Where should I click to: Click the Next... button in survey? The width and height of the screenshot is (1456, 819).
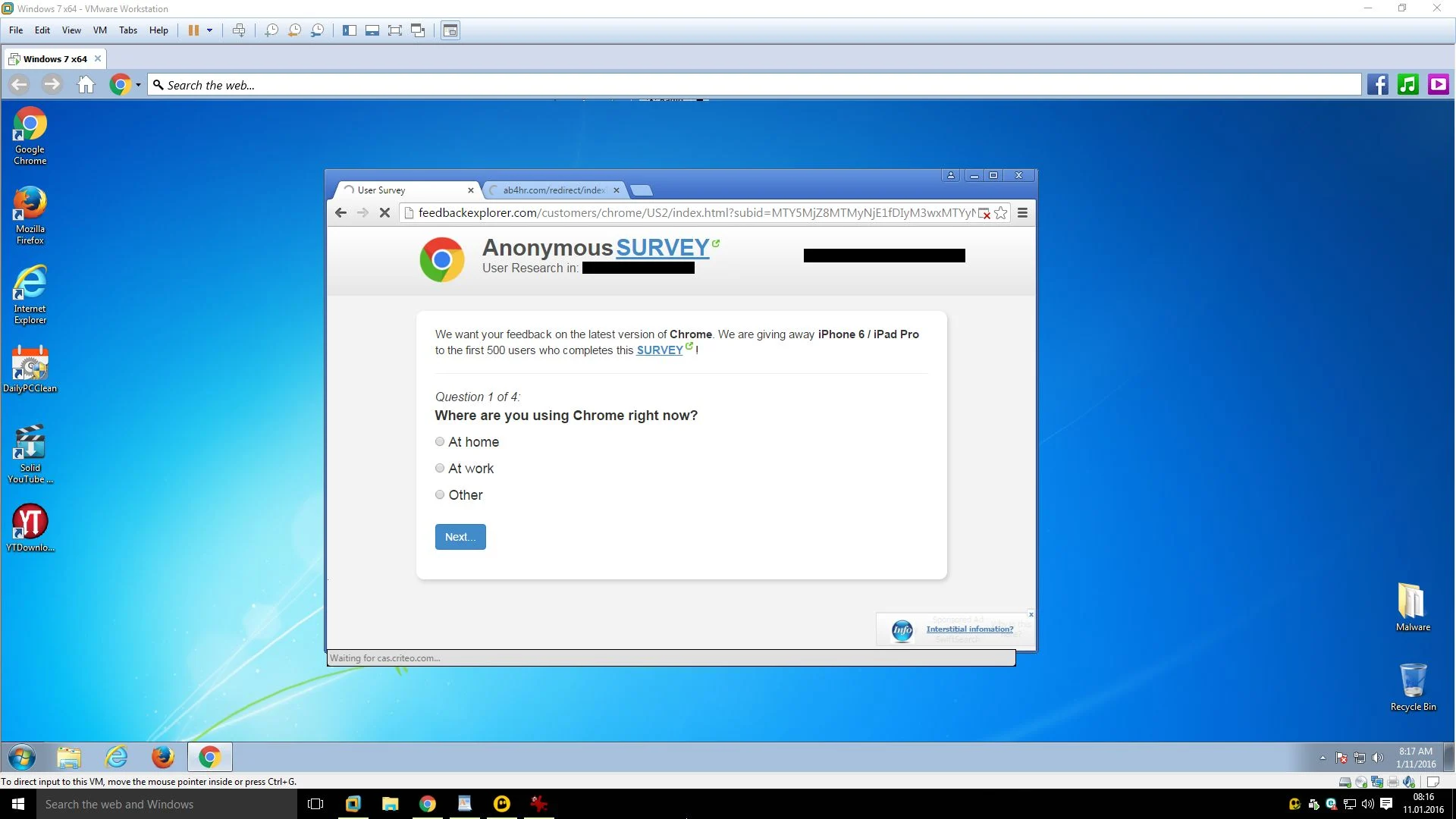pyautogui.click(x=460, y=537)
